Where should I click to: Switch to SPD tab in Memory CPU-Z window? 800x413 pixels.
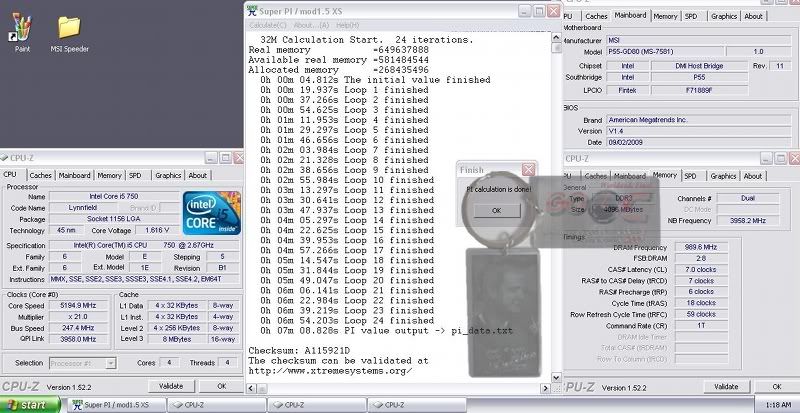click(690, 176)
